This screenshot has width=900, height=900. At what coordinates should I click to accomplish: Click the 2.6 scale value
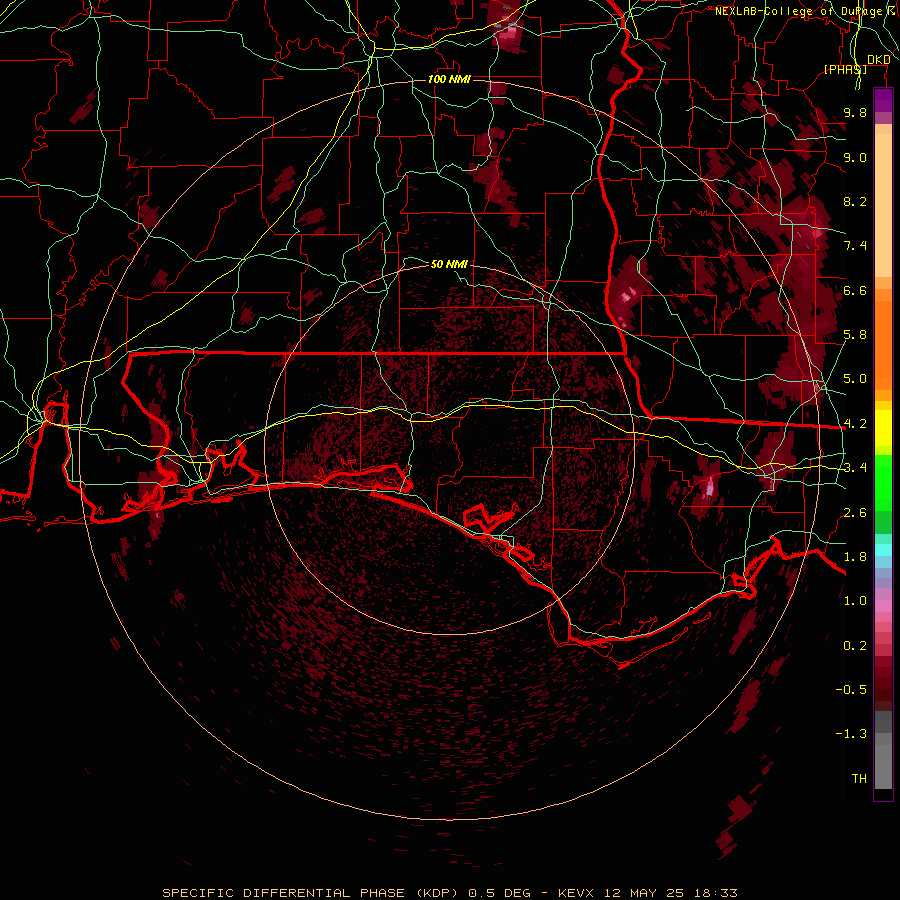pyautogui.click(x=855, y=513)
